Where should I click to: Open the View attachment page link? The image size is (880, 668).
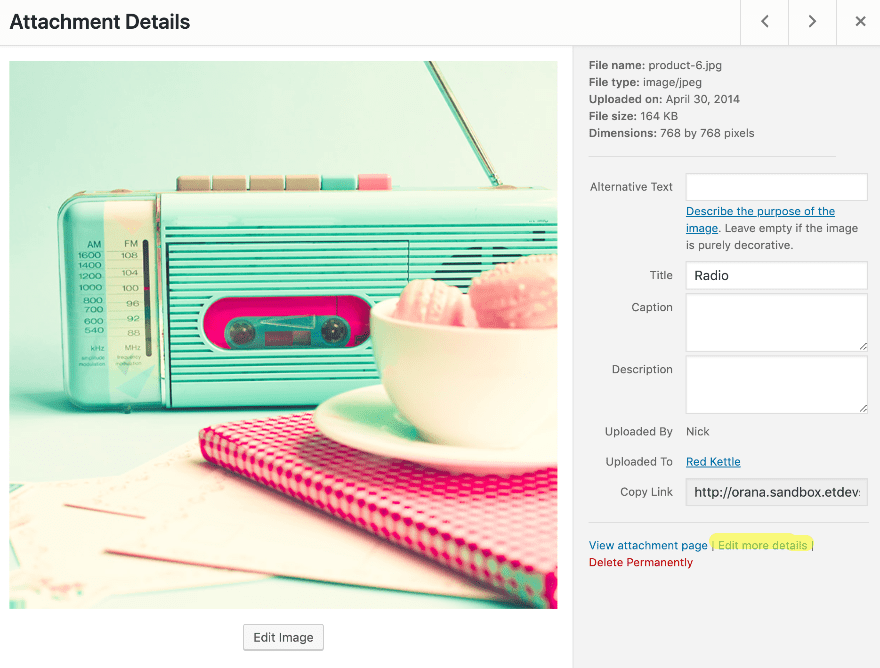click(648, 546)
